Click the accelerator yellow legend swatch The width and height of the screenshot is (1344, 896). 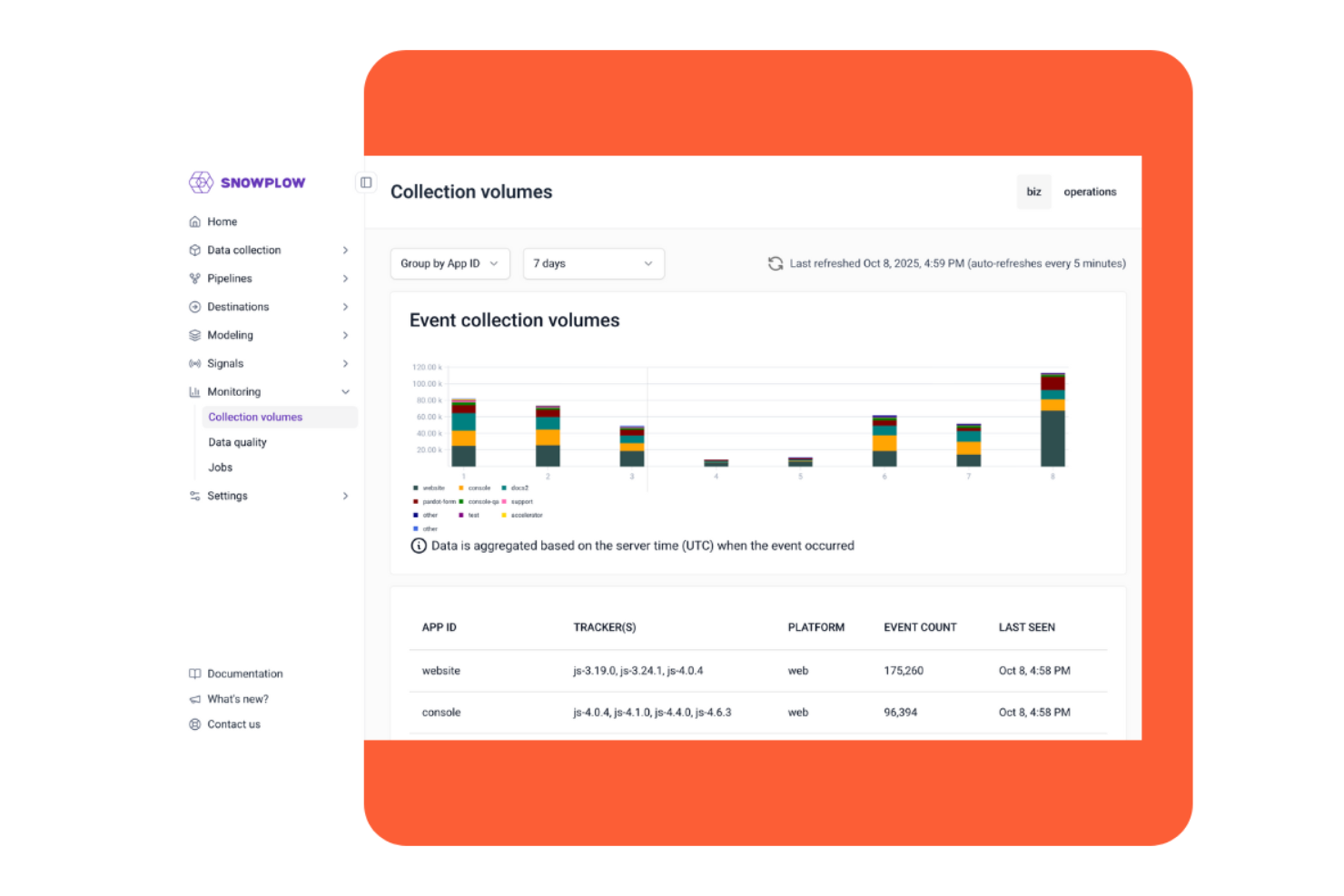[x=503, y=515]
